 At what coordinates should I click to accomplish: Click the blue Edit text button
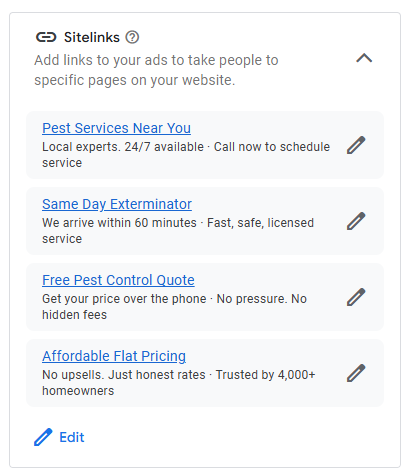(x=72, y=437)
